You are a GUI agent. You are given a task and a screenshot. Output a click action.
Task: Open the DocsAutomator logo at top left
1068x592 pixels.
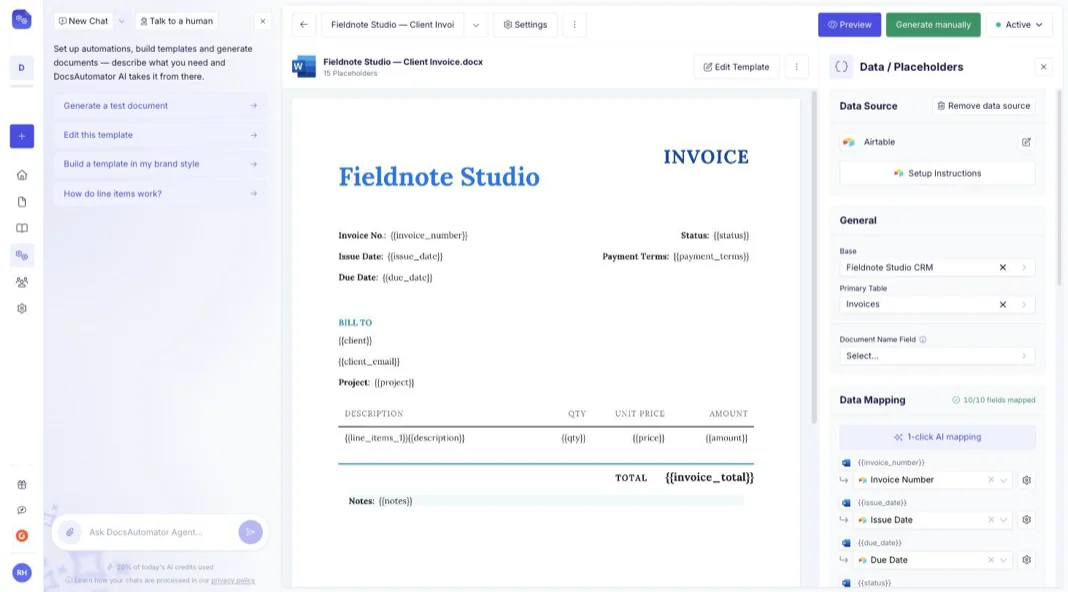[x=22, y=20]
